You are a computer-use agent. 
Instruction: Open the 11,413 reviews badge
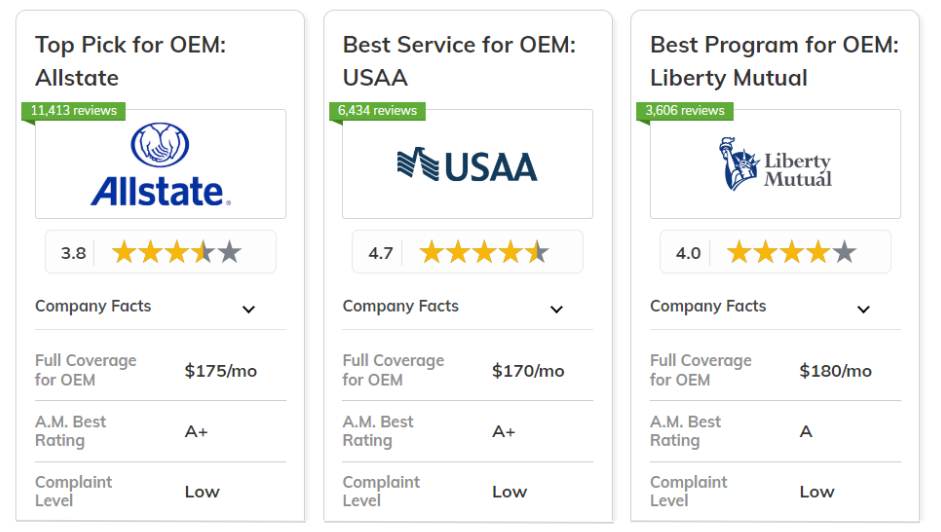(x=73, y=111)
